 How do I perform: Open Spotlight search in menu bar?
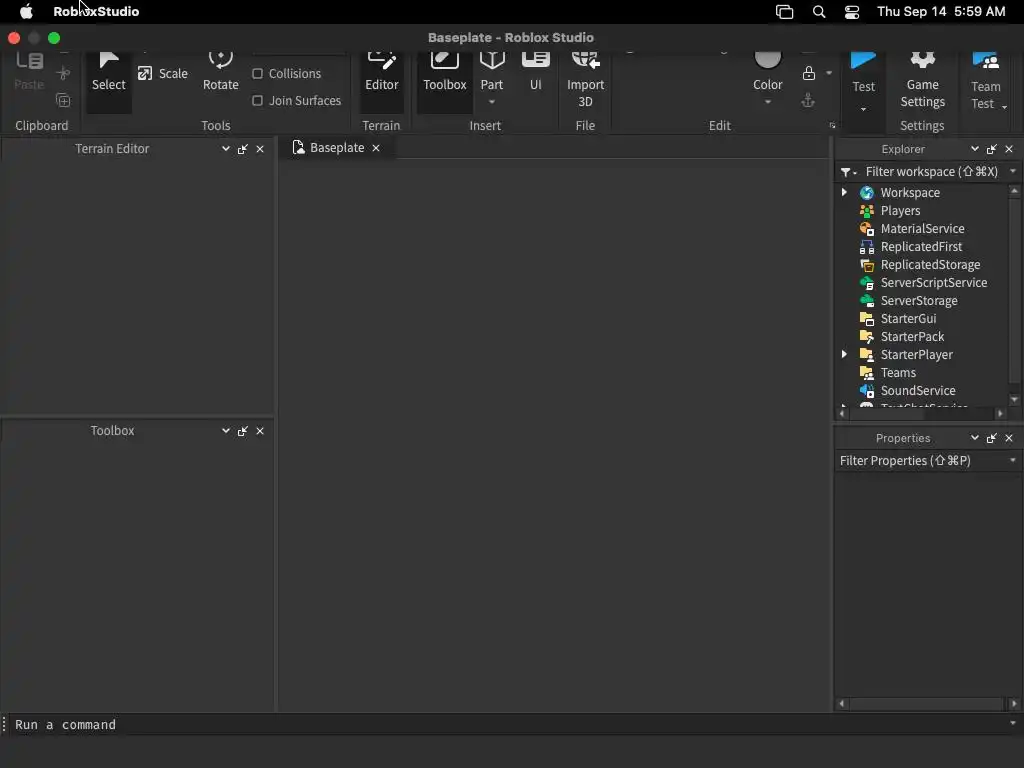[x=819, y=12]
